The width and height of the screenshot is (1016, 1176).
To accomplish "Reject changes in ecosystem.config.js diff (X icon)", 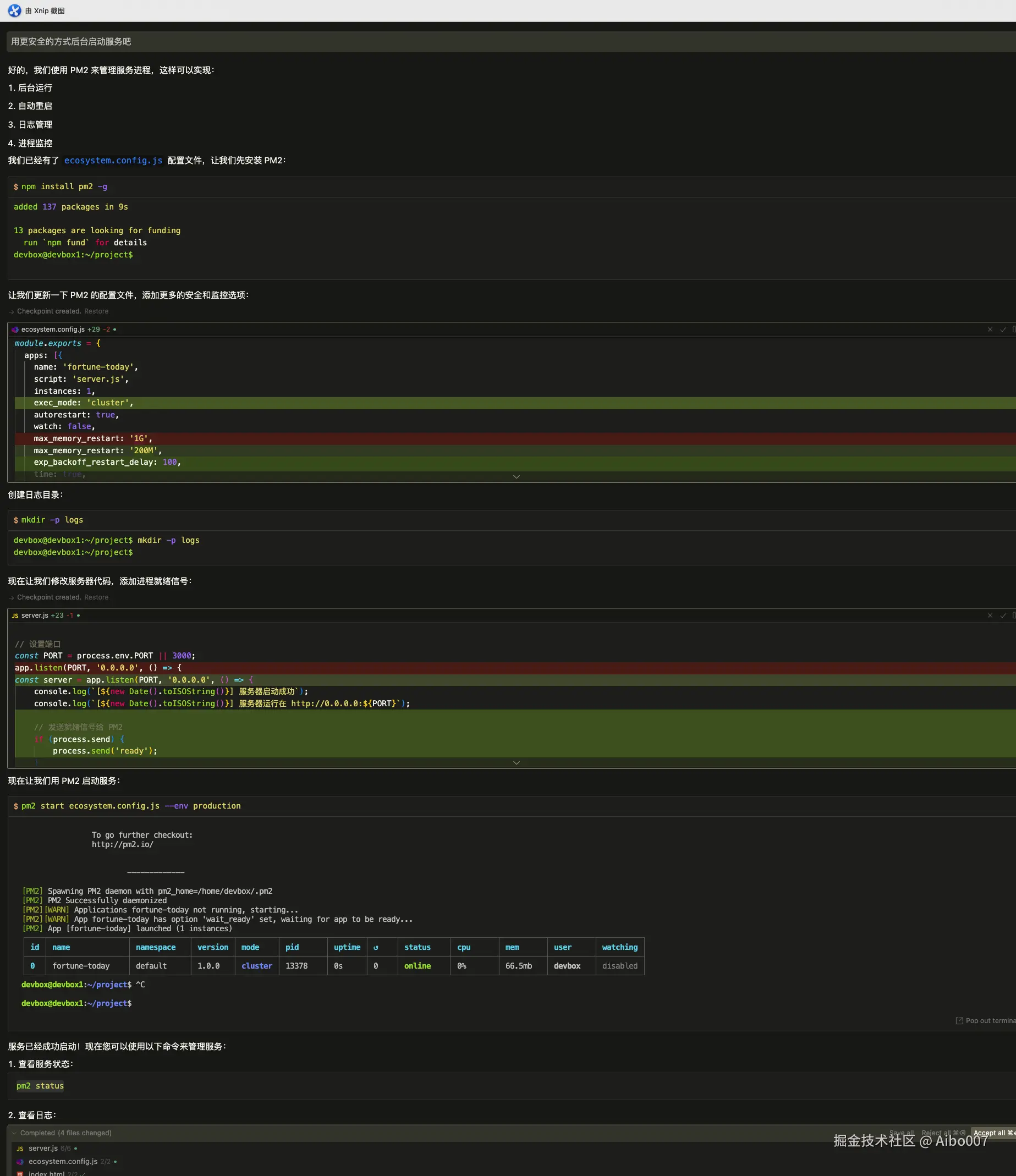I will pyautogui.click(x=990, y=329).
